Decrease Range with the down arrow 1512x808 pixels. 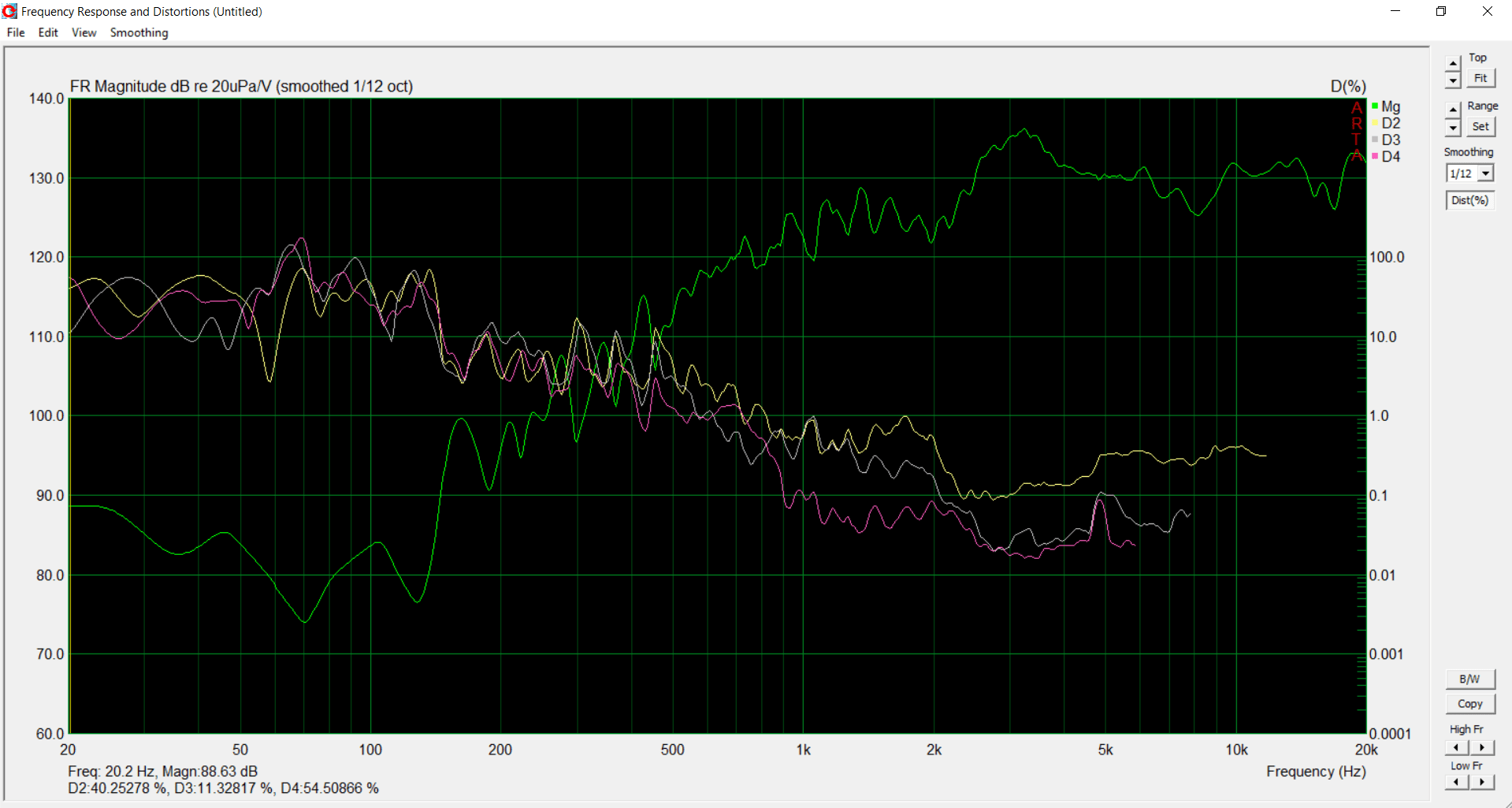tap(1453, 127)
